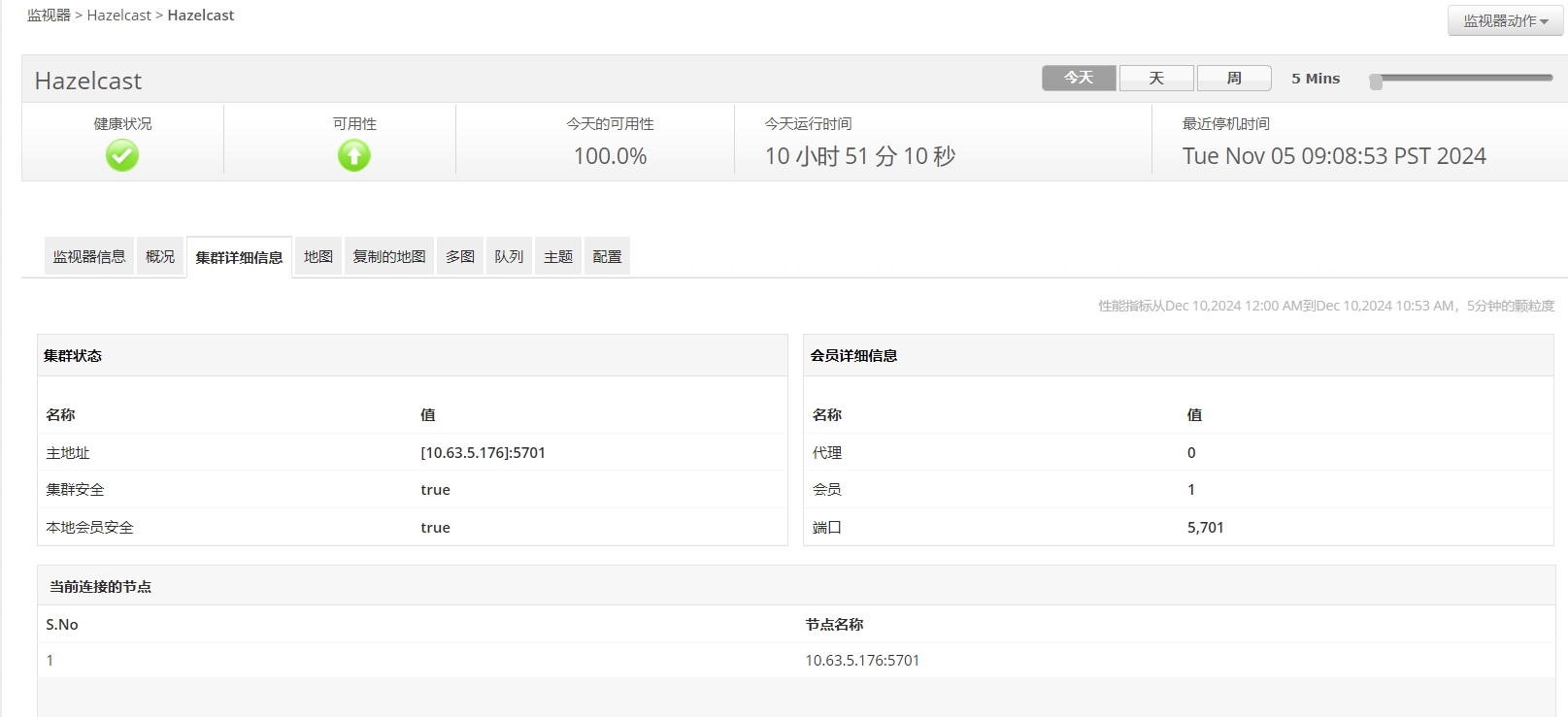
Task: Open the 地图 tab
Action: pyautogui.click(x=318, y=256)
